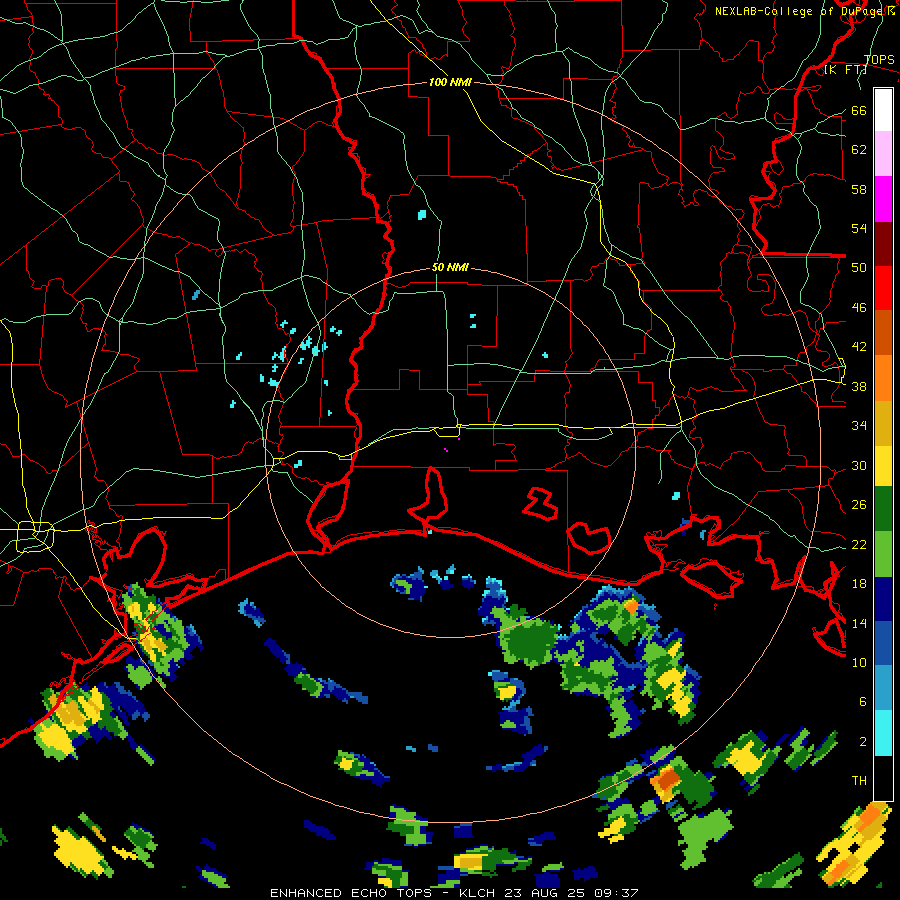This screenshot has width=900, height=900.
Task: Click the "26" legend value
Action: click(x=859, y=505)
